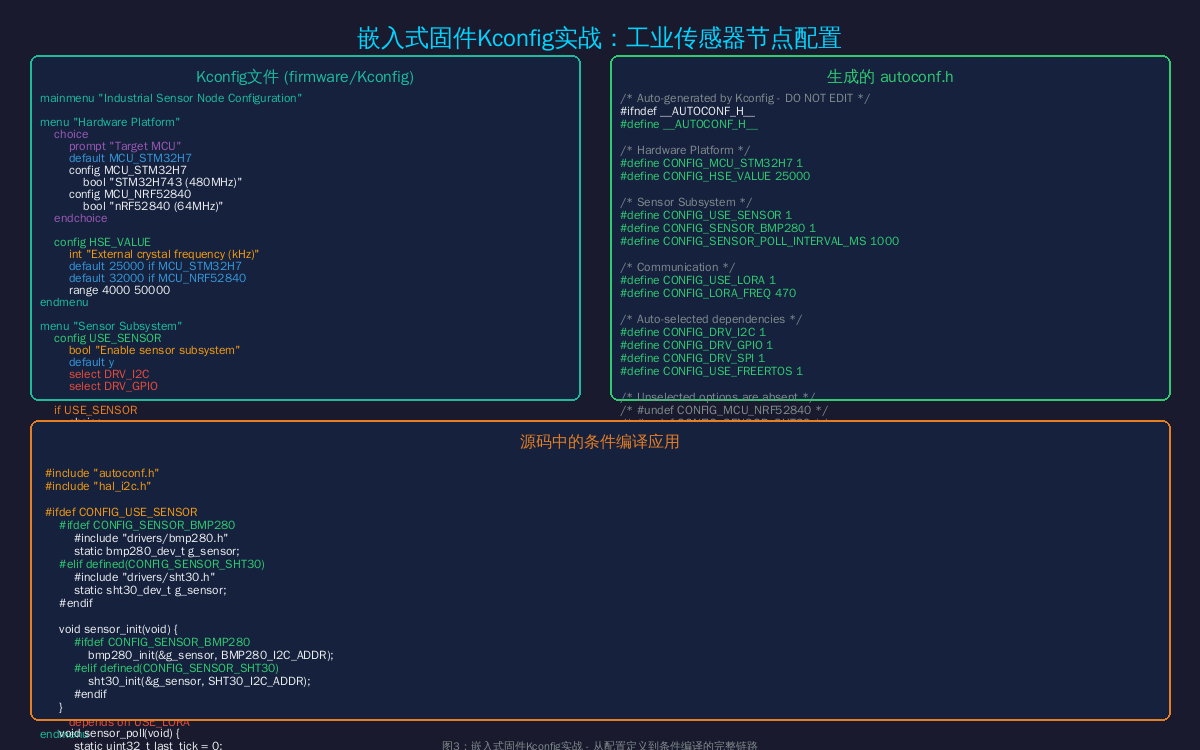The image size is (1200, 750).
Task: Click the heading 'Kconfig文件 (firmware/Kconfig)'
Action: 305,77
